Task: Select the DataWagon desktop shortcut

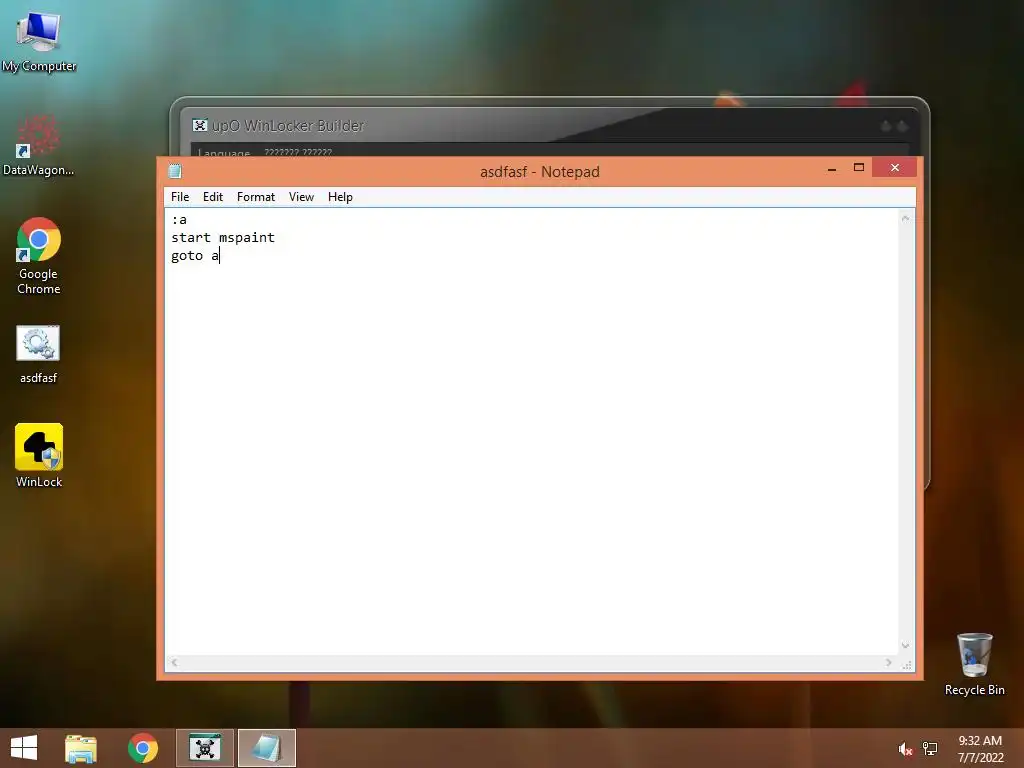Action: [x=39, y=145]
